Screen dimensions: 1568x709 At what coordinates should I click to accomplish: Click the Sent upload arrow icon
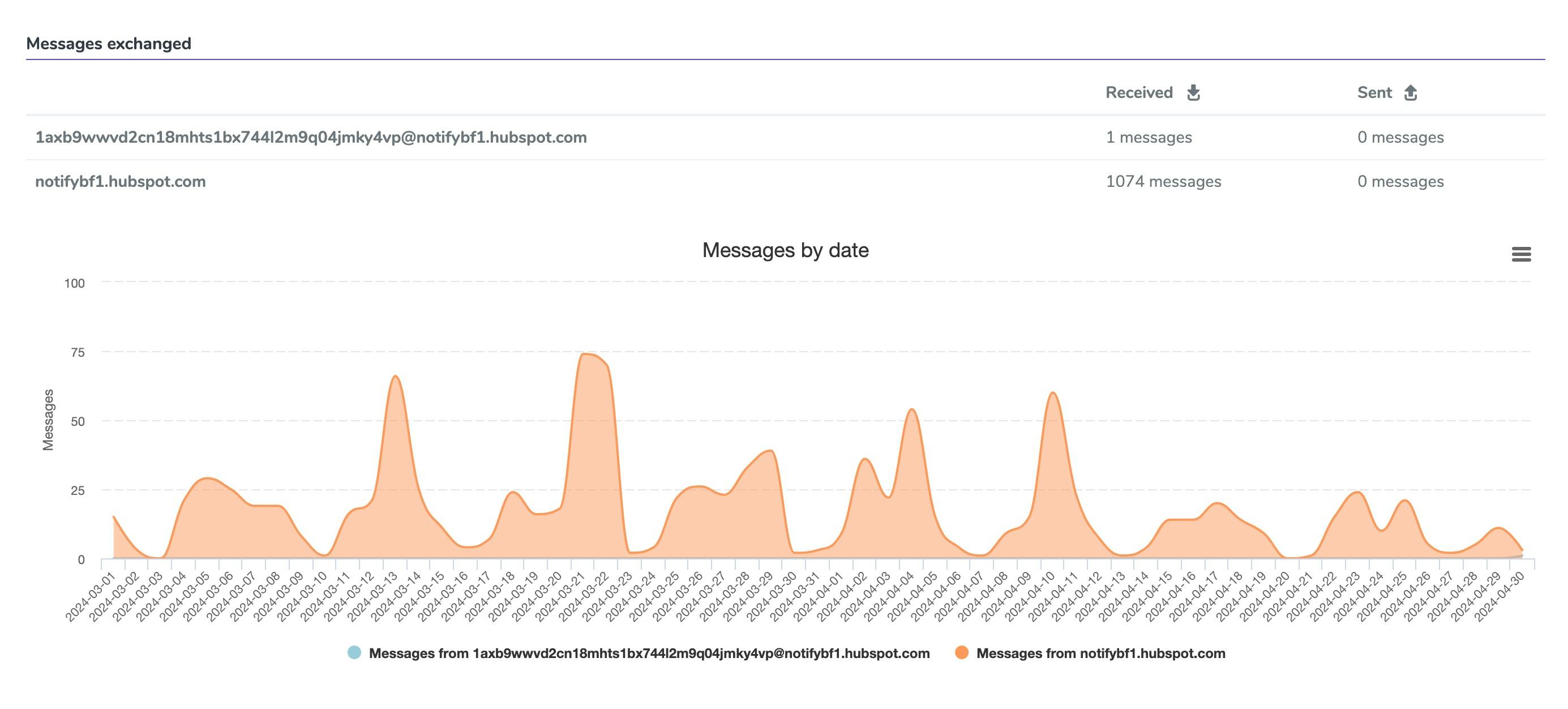(1410, 92)
